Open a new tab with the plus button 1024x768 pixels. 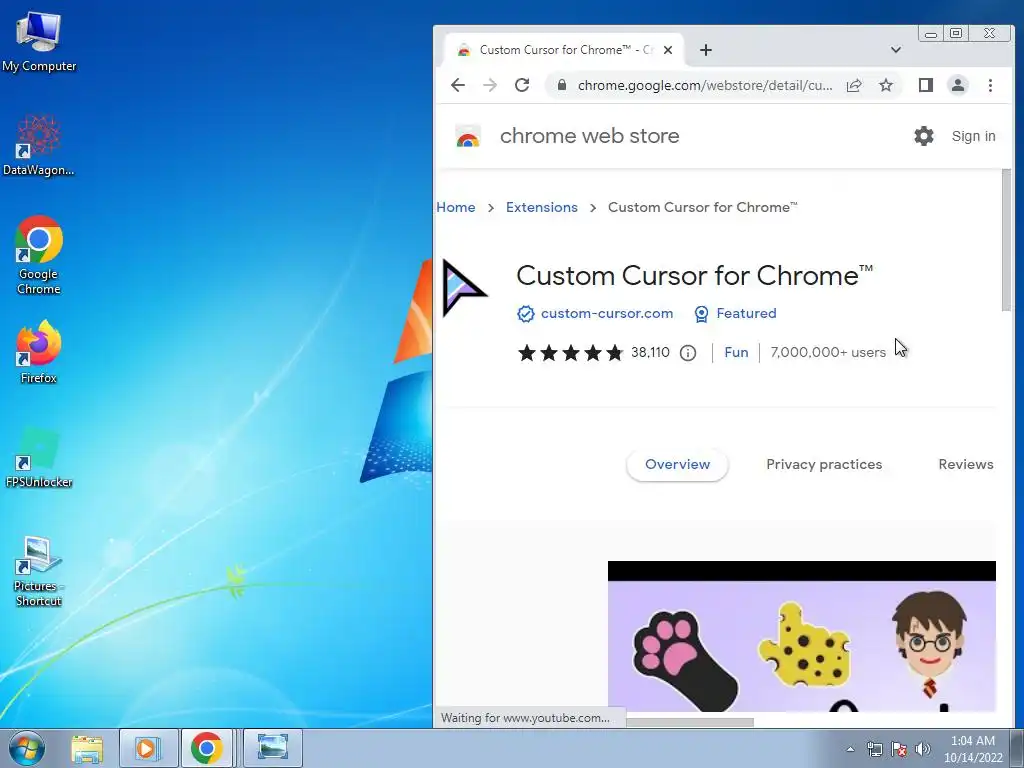tap(706, 50)
